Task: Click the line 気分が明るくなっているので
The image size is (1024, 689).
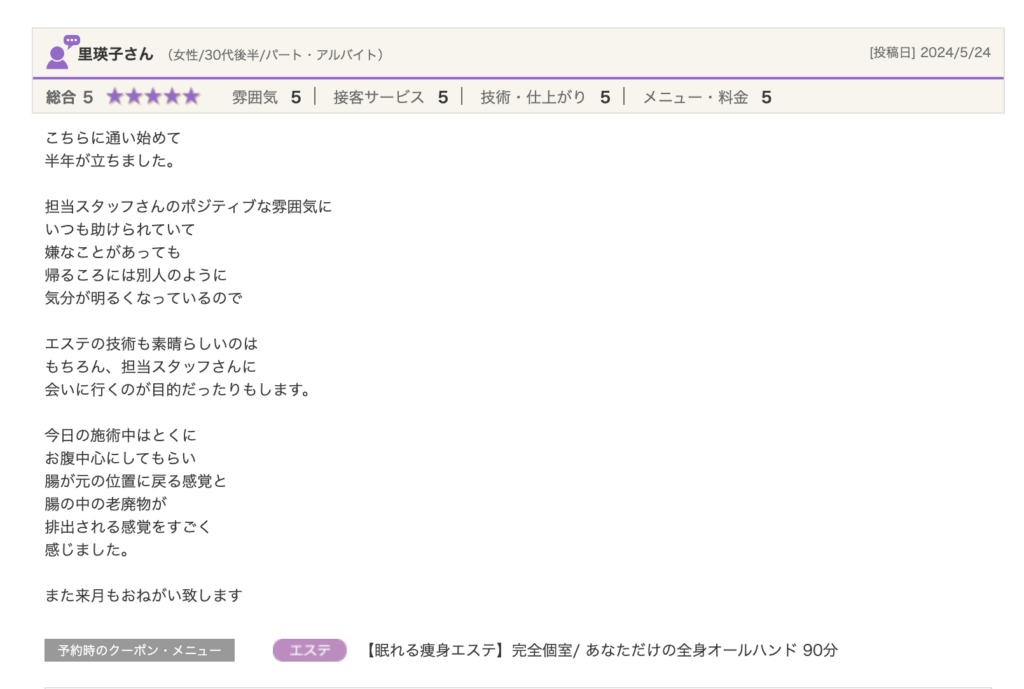Action: point(144,298)
